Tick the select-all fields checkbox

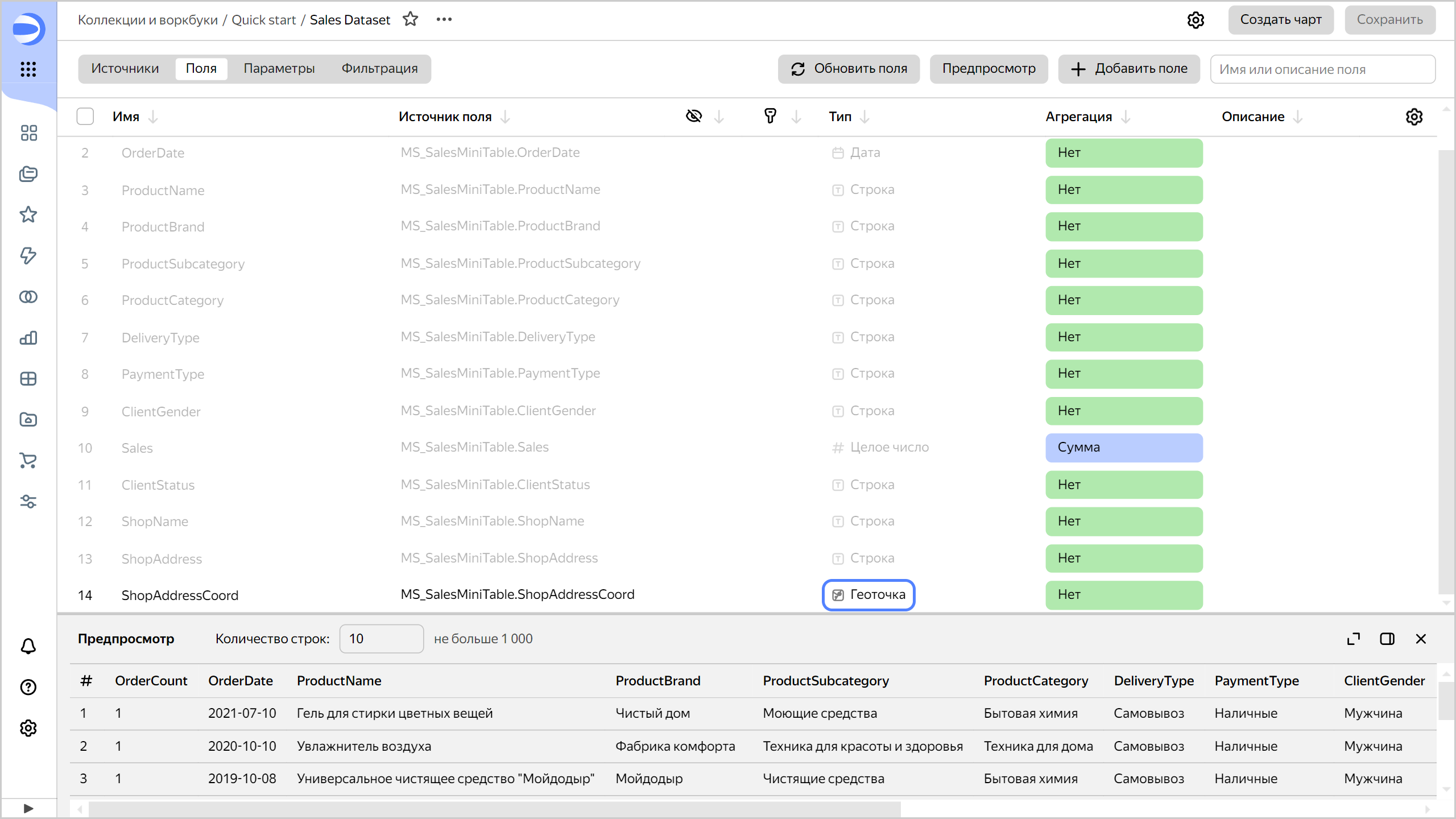point(85,117)
